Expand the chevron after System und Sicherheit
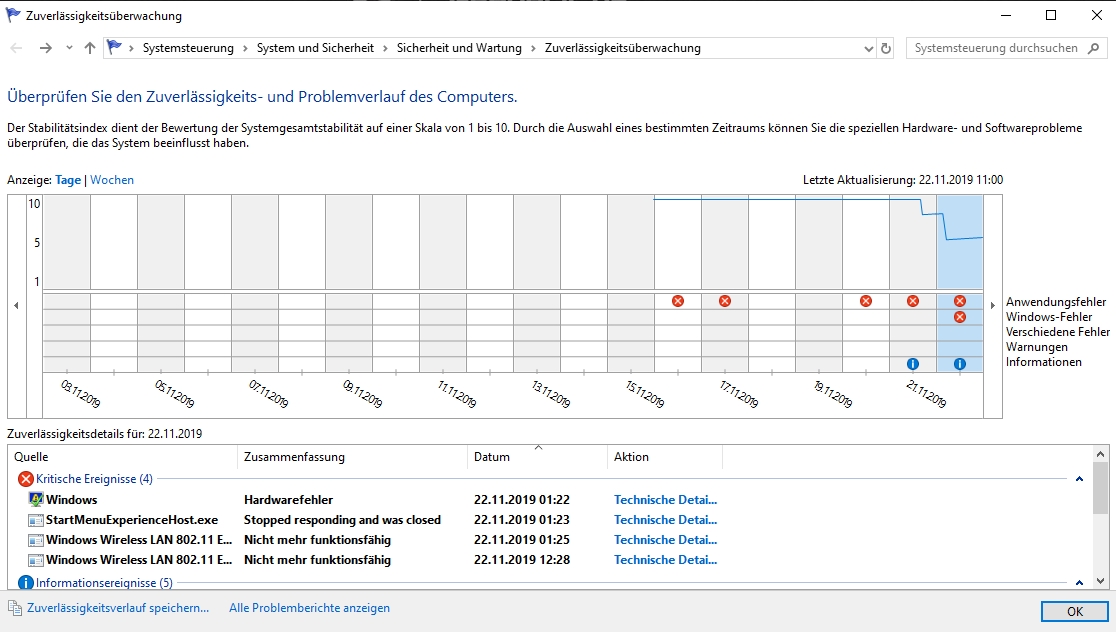Image resolution: width=1116 pixels, height=632 pixels. (x=385, y=48)
